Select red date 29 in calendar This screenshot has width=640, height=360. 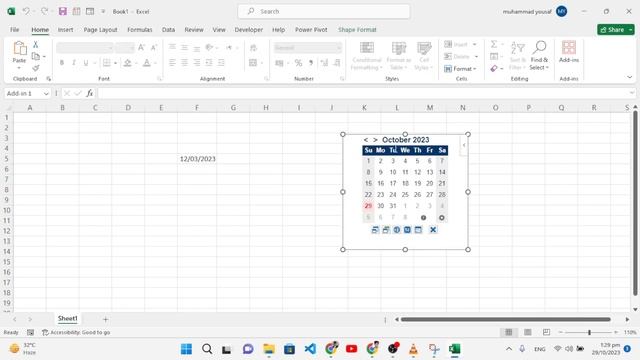click(368, 206)
